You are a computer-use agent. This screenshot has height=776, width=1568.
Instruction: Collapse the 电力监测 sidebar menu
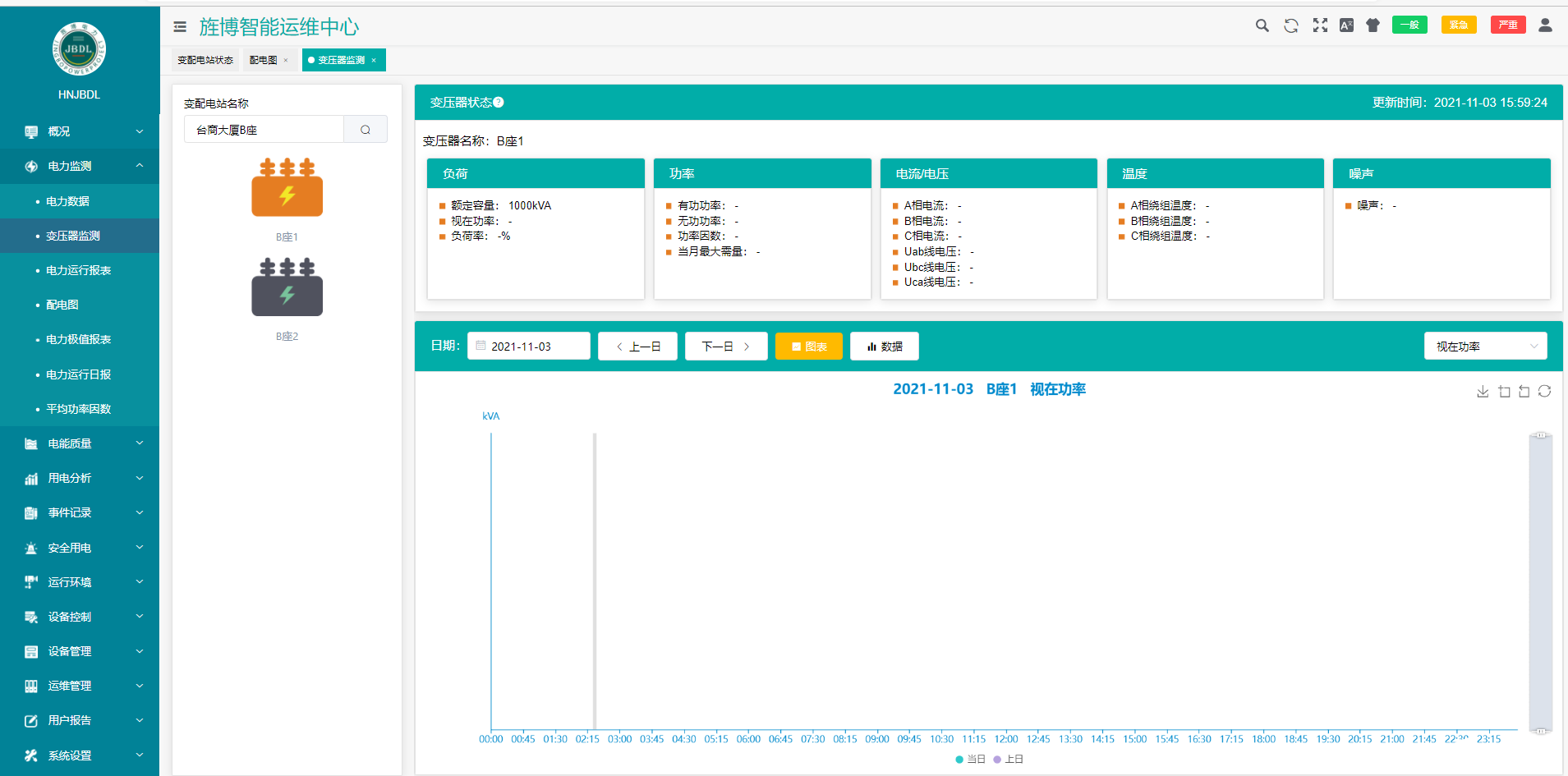80,166
